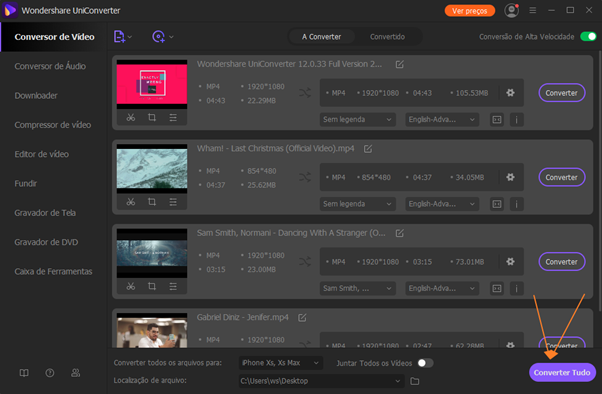
Task: Open output settings gear for Last Christmas video
Action: [510, 177]
